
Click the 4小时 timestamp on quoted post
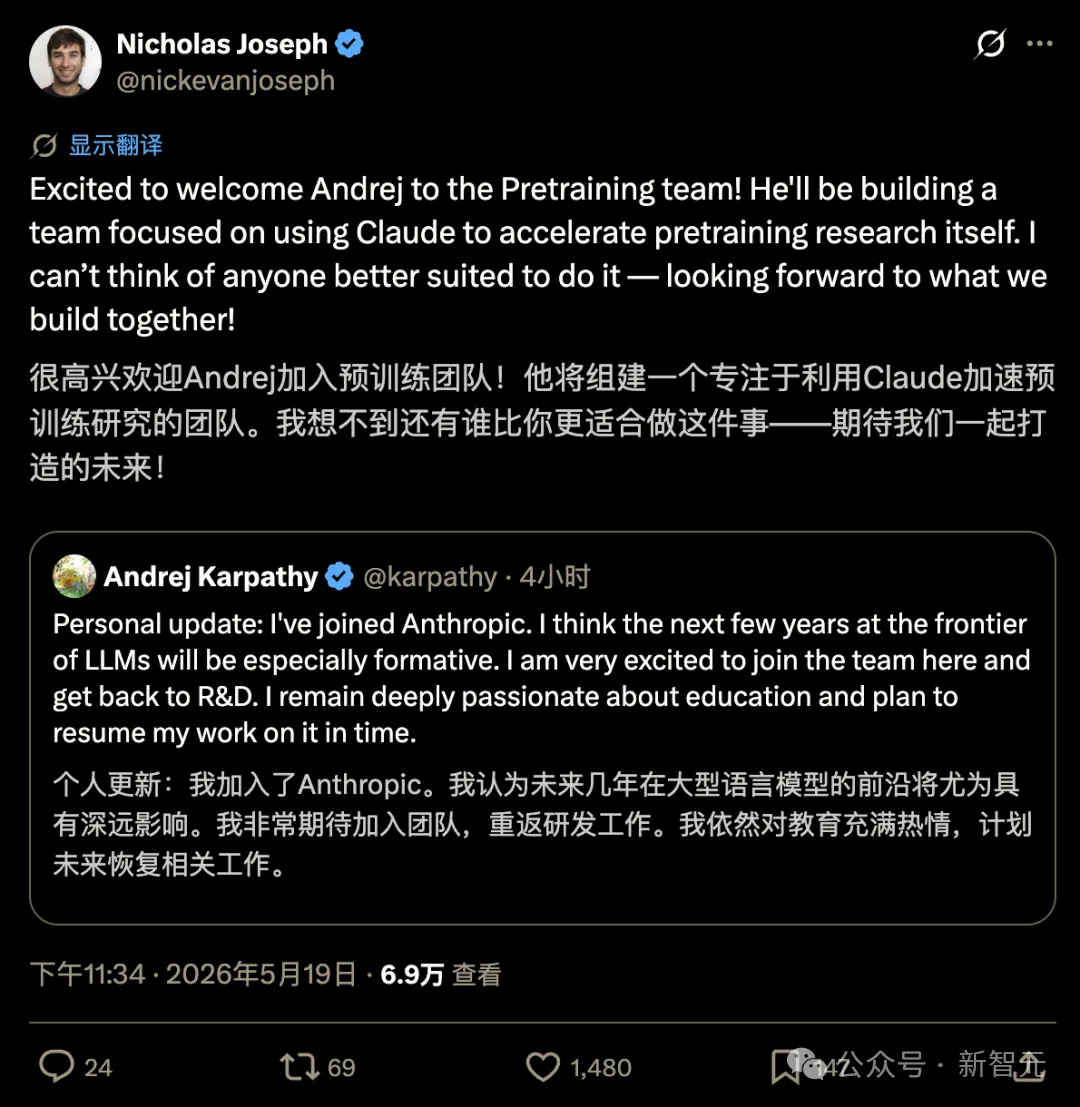point(555,577)
